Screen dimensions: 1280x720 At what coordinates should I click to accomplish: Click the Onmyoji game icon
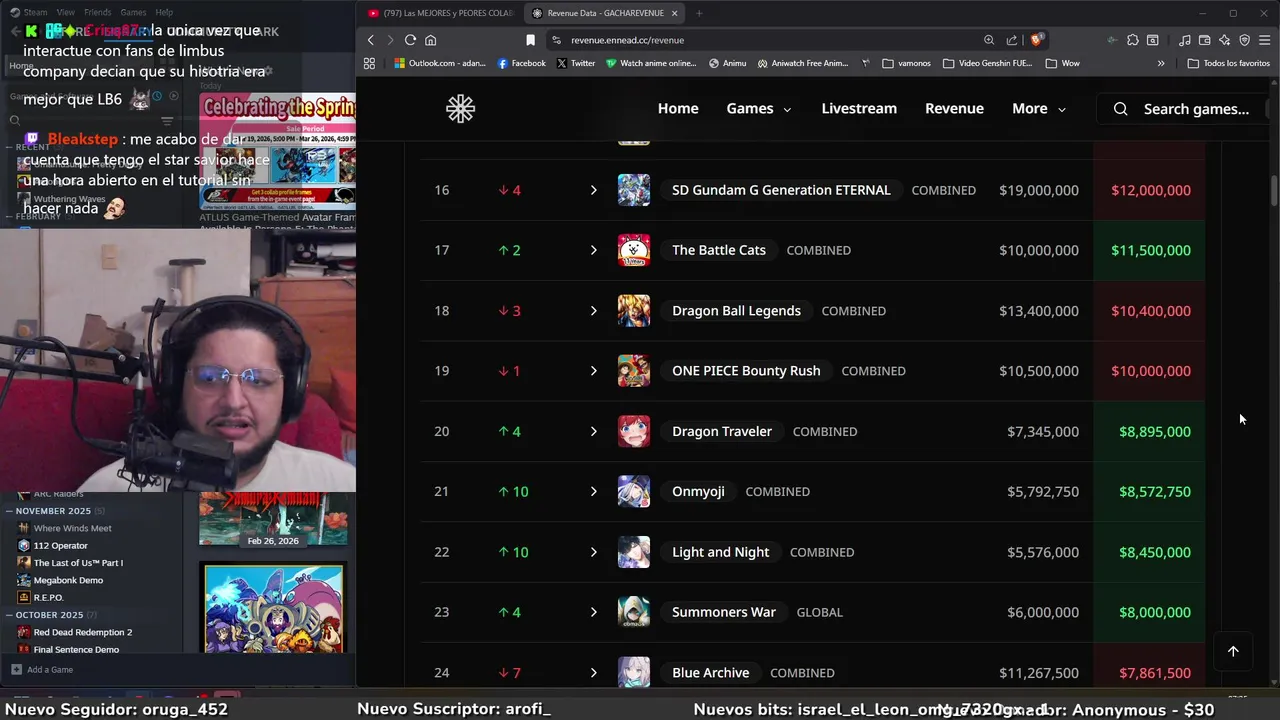tap(634, 492)
